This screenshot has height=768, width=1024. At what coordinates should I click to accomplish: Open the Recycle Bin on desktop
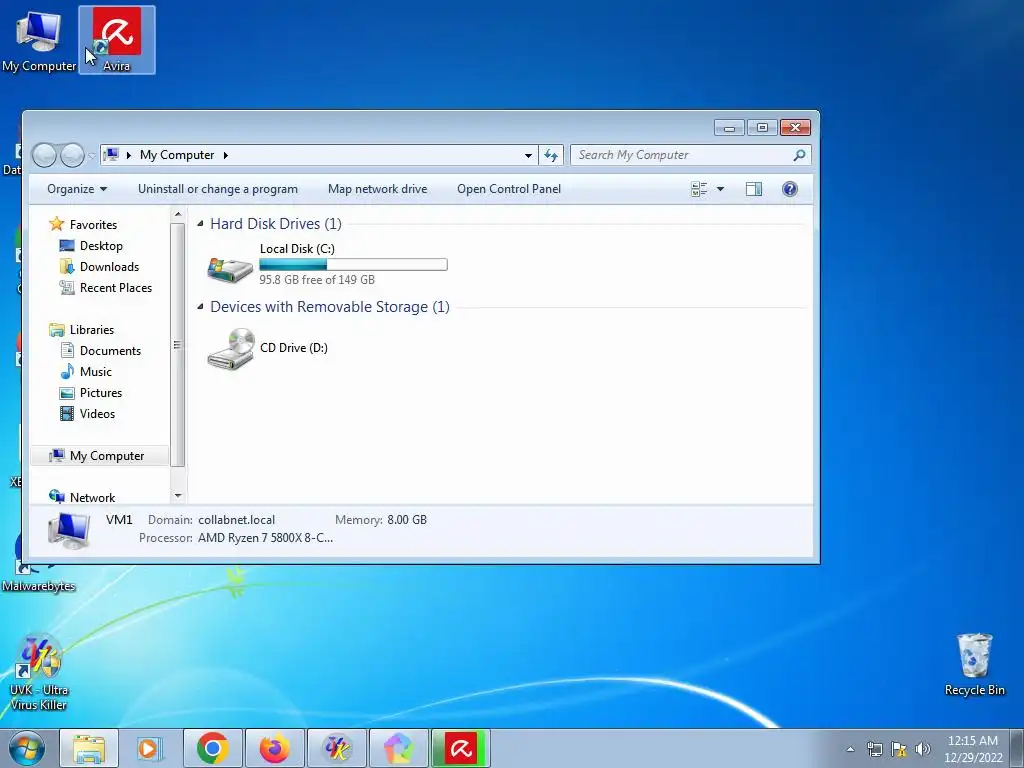point(974,664)
